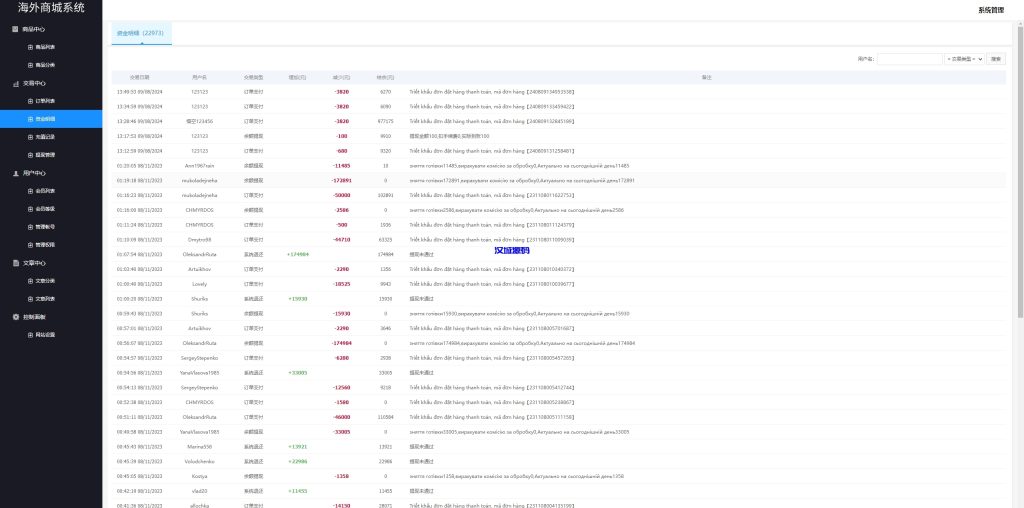Select the 资金明细 (22973) tab
Image resolution: width=1024 pixels, height=508 pixels.
point(141,33)
